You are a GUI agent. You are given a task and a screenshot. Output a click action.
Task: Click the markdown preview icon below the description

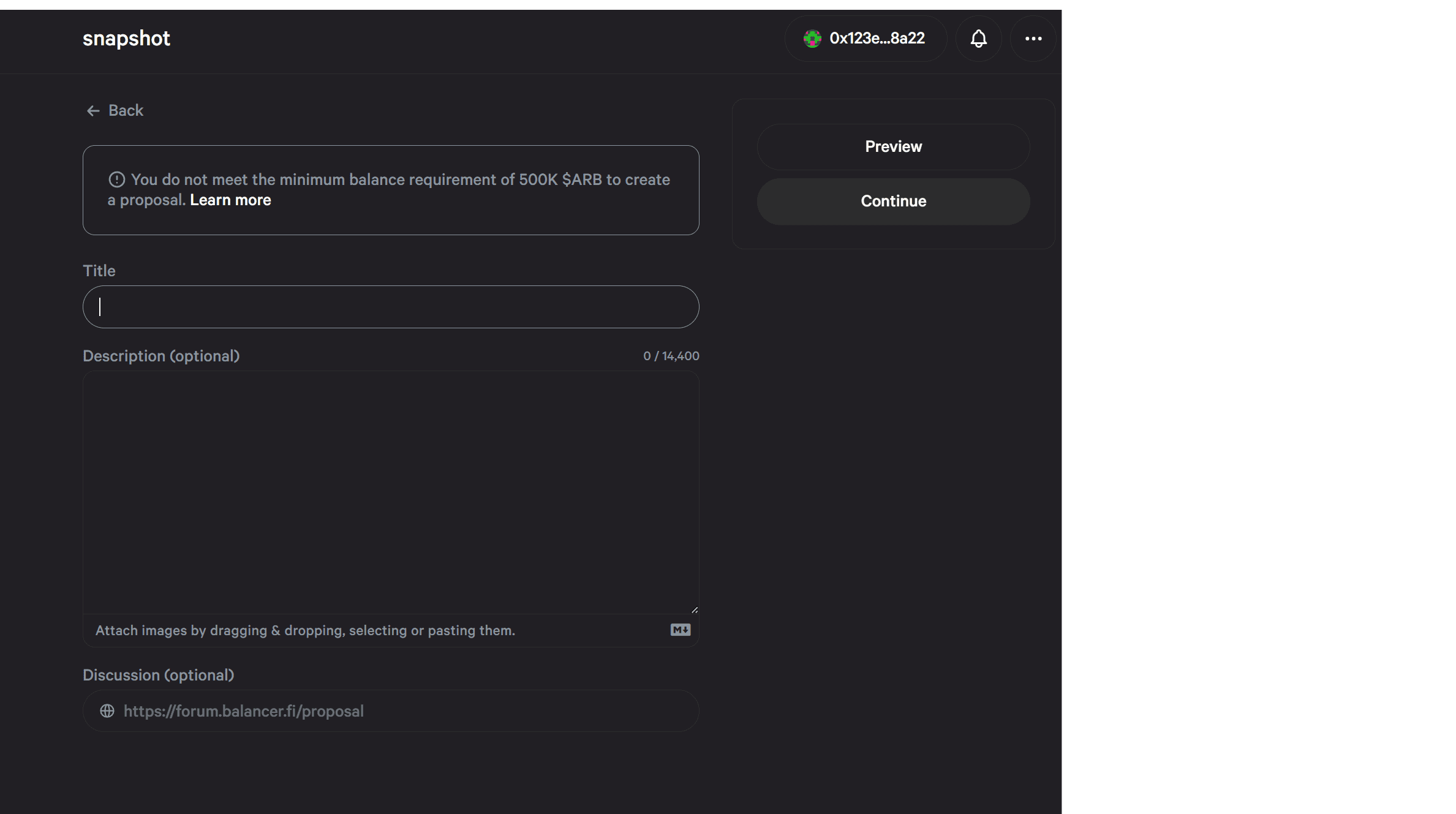pos(680,630)
